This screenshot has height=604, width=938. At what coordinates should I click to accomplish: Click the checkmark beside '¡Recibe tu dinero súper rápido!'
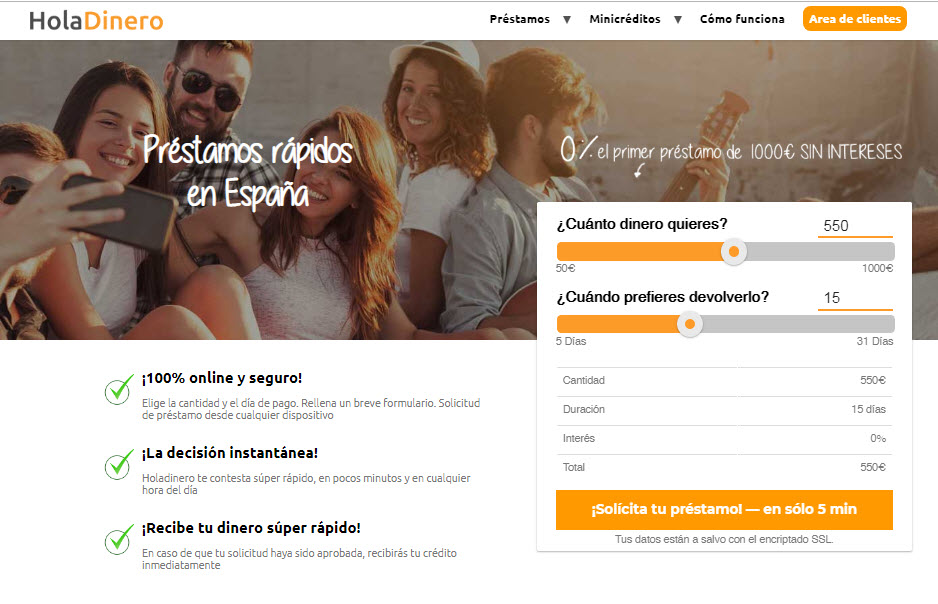point(119,540)
